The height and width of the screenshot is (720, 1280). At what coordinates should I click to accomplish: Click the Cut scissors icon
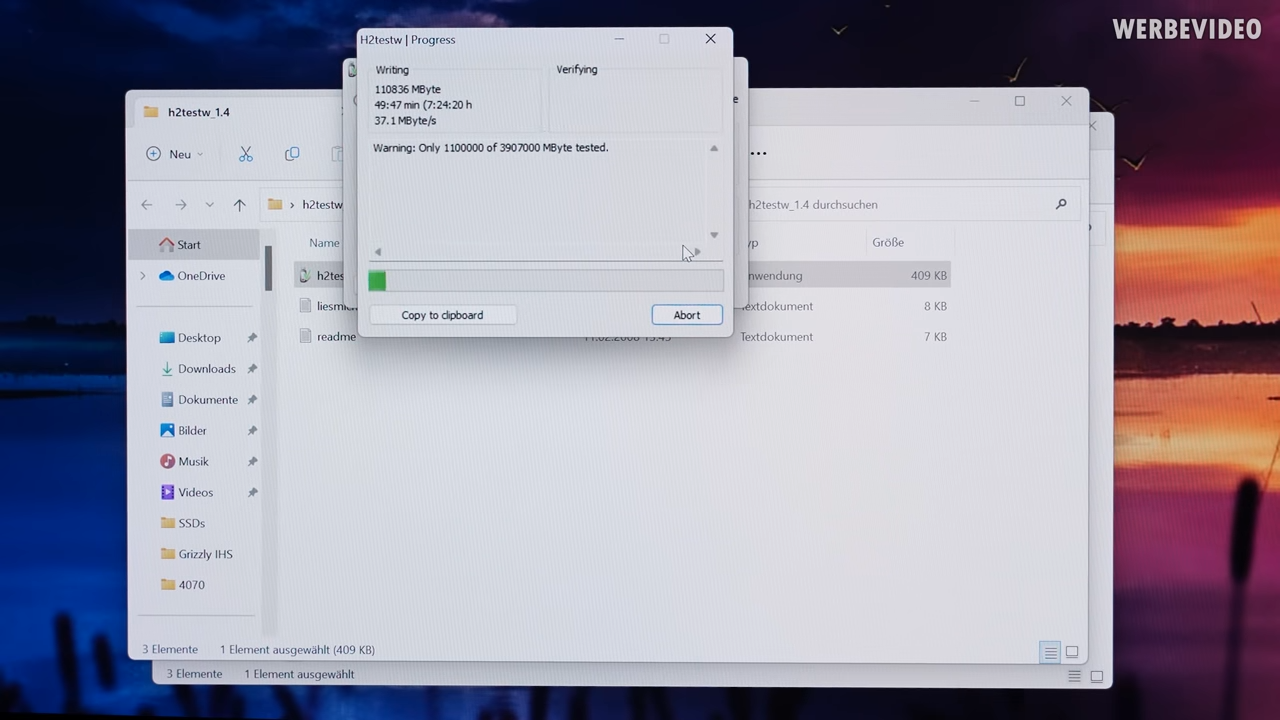[x=245, y=154]
